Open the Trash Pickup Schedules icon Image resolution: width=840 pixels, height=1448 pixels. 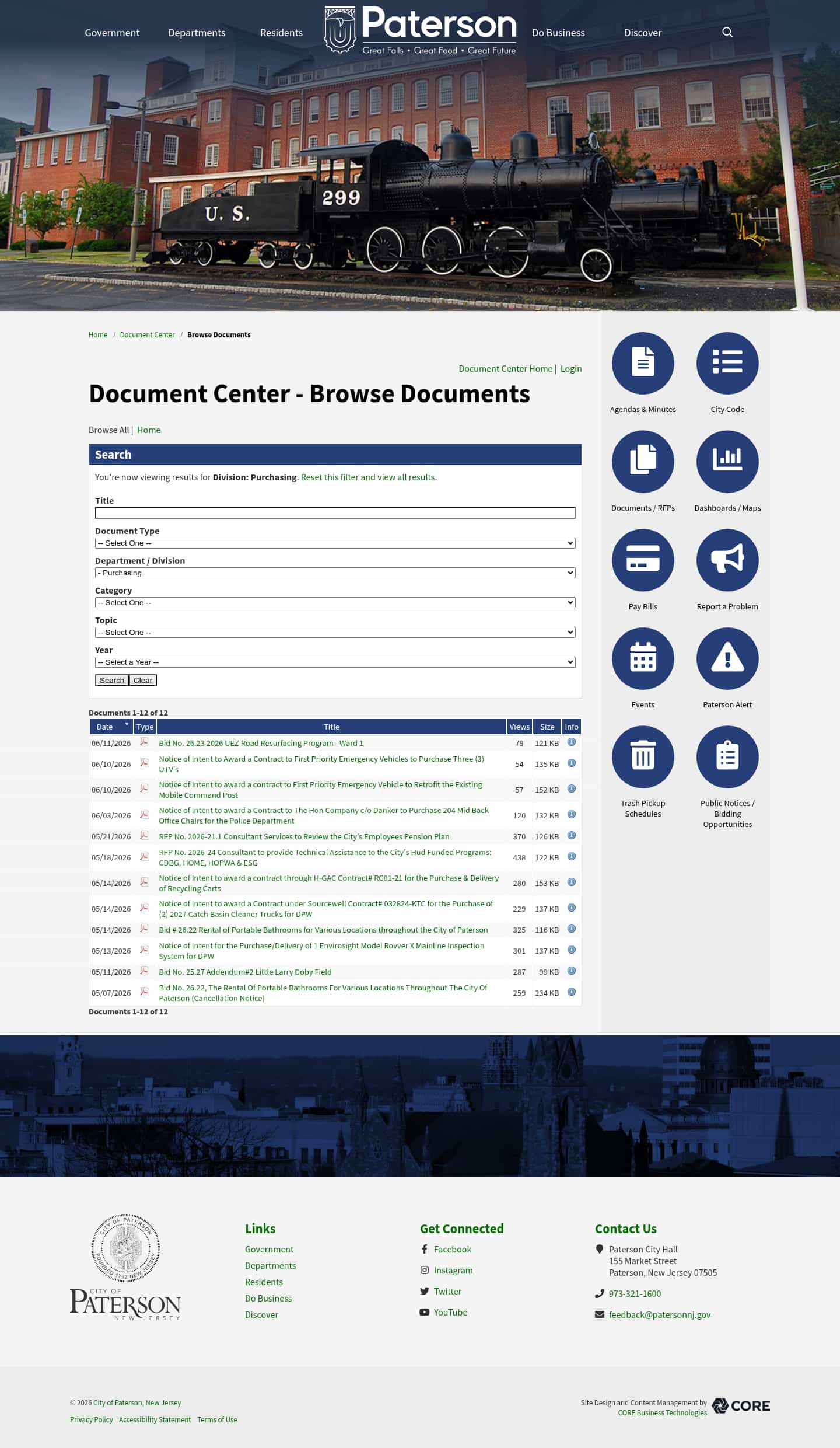pyautogui.click(x=643, y=757)
